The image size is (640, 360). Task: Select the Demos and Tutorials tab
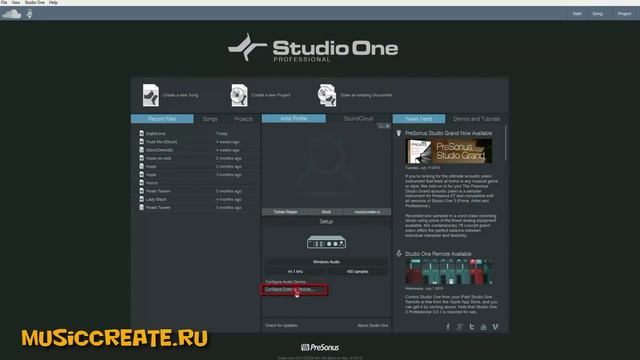click(x=477, y=119)
